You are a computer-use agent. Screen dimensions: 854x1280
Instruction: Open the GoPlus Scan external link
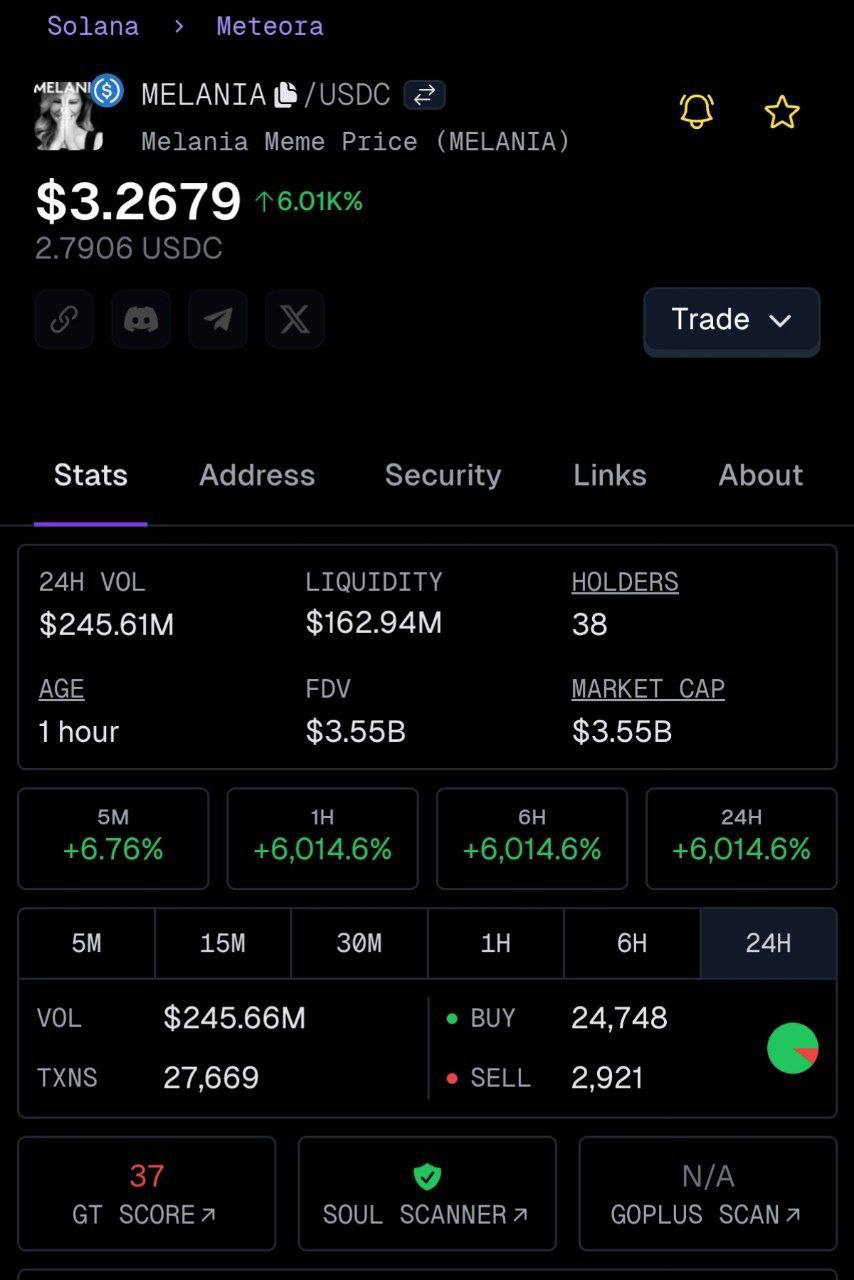707,1214
